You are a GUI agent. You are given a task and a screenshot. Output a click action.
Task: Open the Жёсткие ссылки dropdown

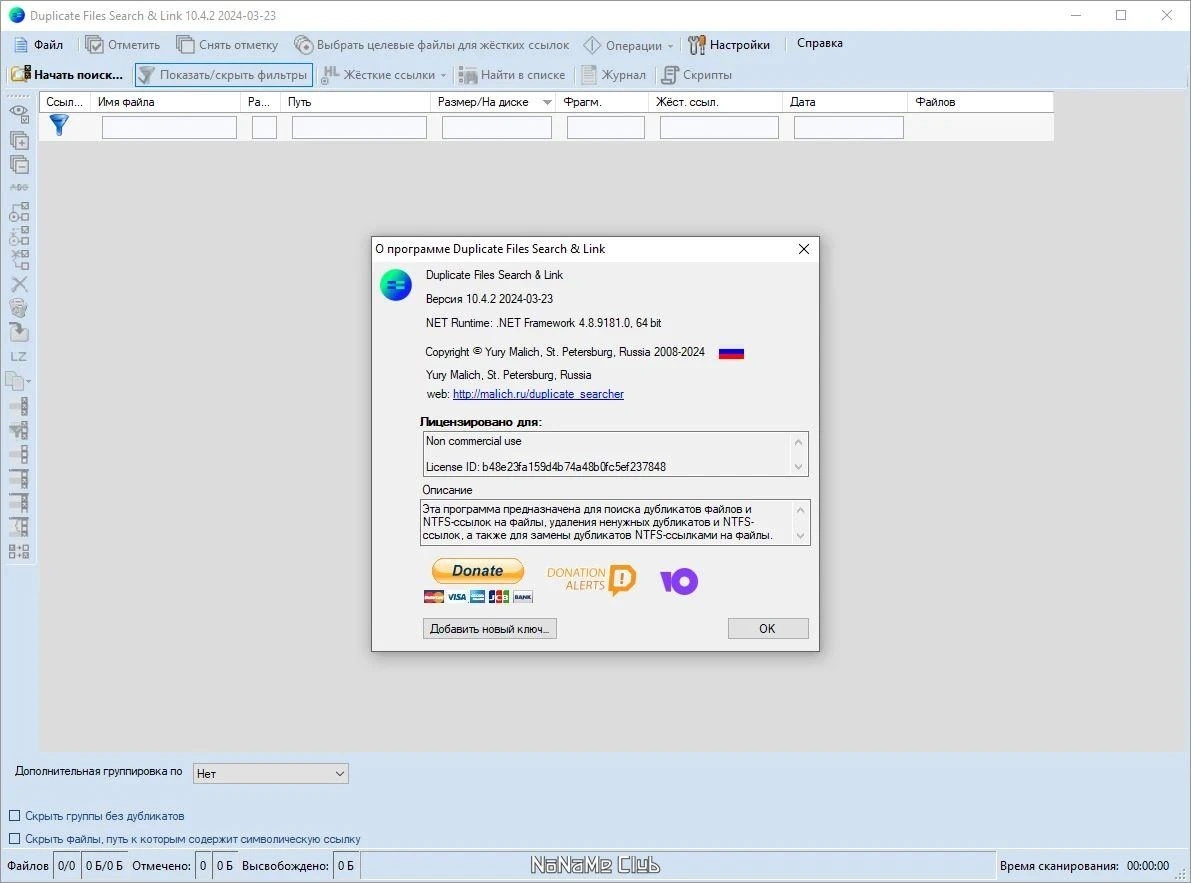(x=384, y=74)
